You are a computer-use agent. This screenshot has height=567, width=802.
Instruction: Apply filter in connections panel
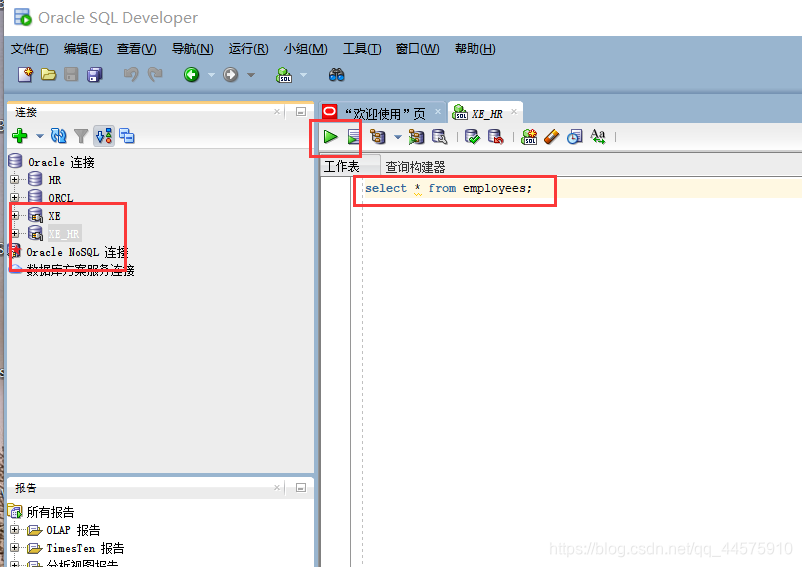click(x=81, y=136)
